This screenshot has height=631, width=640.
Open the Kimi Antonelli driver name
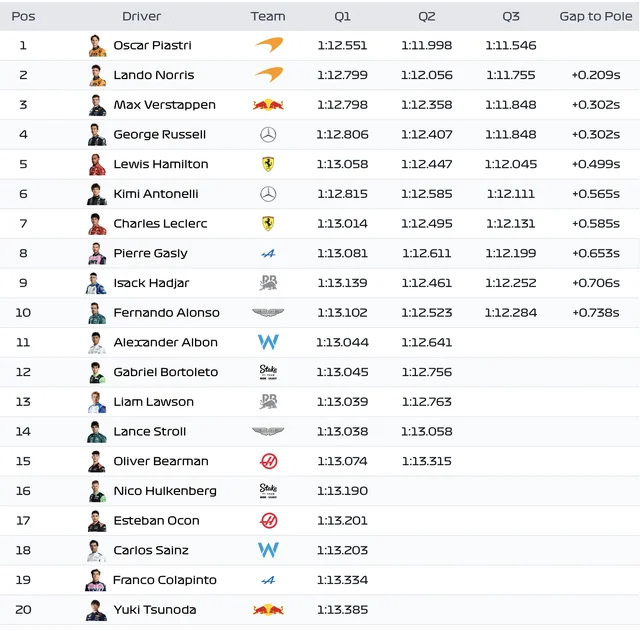[156, 194]
